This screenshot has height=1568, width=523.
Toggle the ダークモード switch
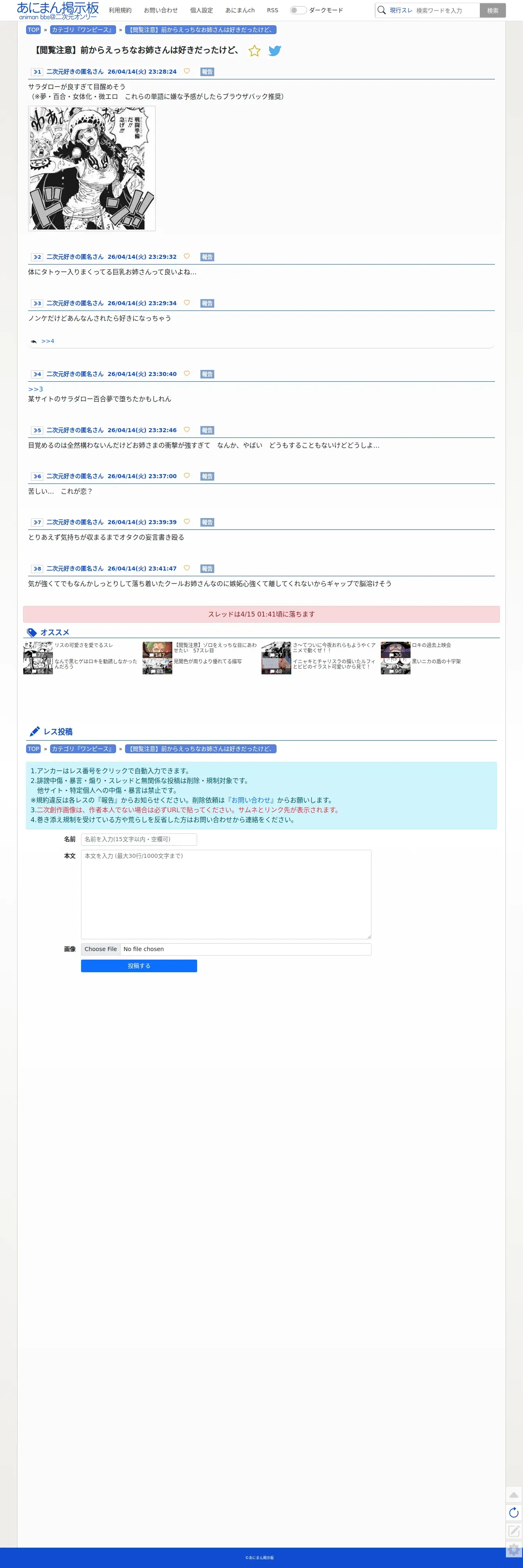click(x=298, y=10)
